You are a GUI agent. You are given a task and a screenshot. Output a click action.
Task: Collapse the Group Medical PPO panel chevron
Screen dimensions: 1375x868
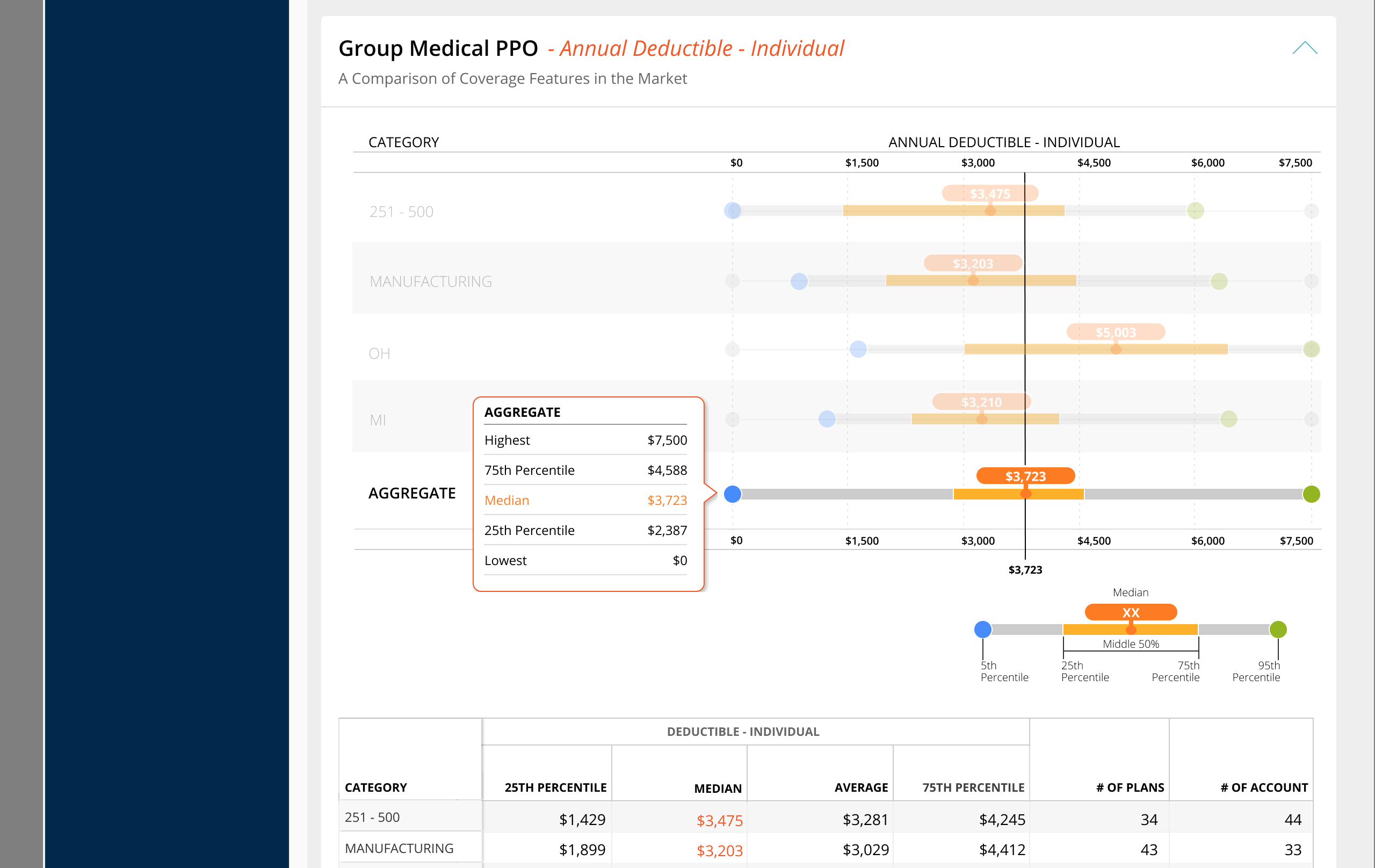pyautogui.click(x=1304, y=48)
